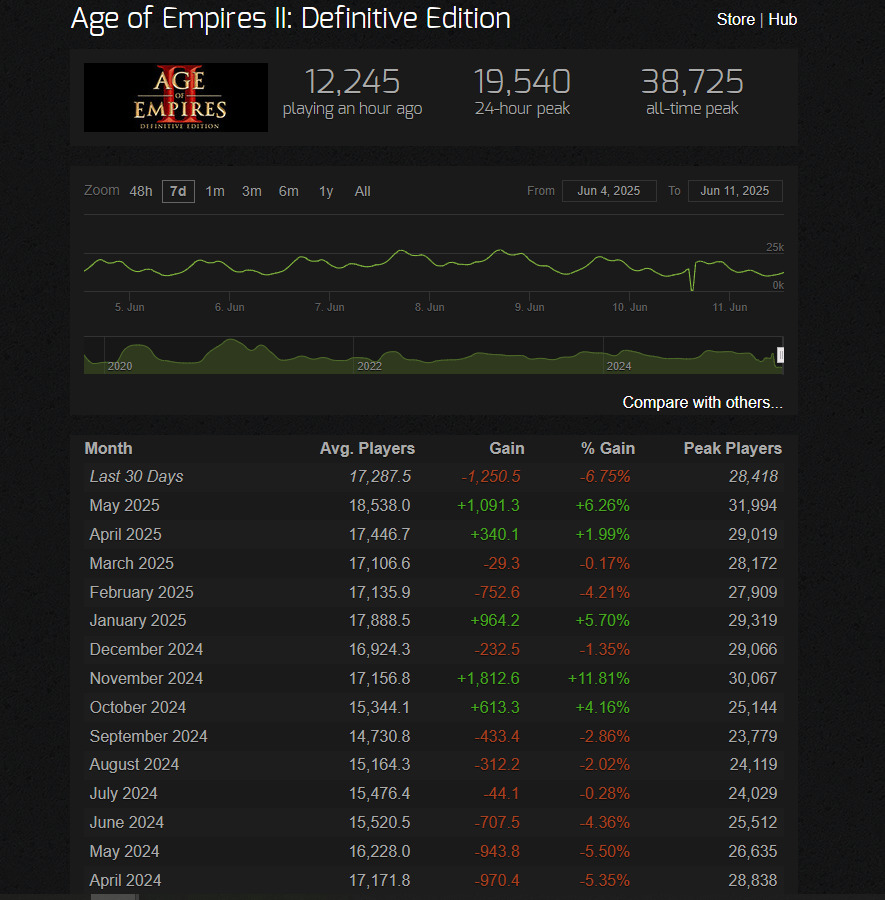885x900 pixels.
Task: Click the 28,418 peak players value
Action: (x=753, y=476)
